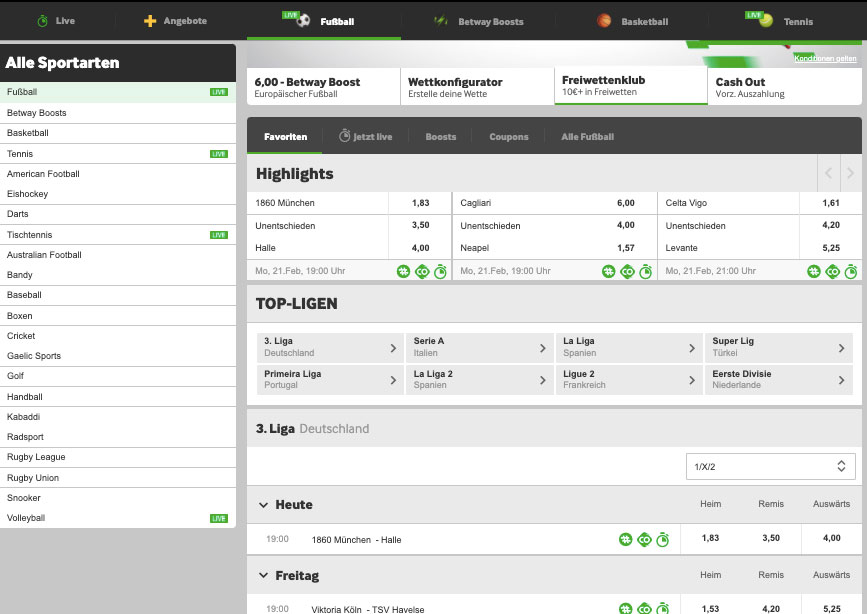This screenshot has height=614, width=867.
Task: Open La Liga 2 Spanien league tile
Action: (x=479, y=380)
